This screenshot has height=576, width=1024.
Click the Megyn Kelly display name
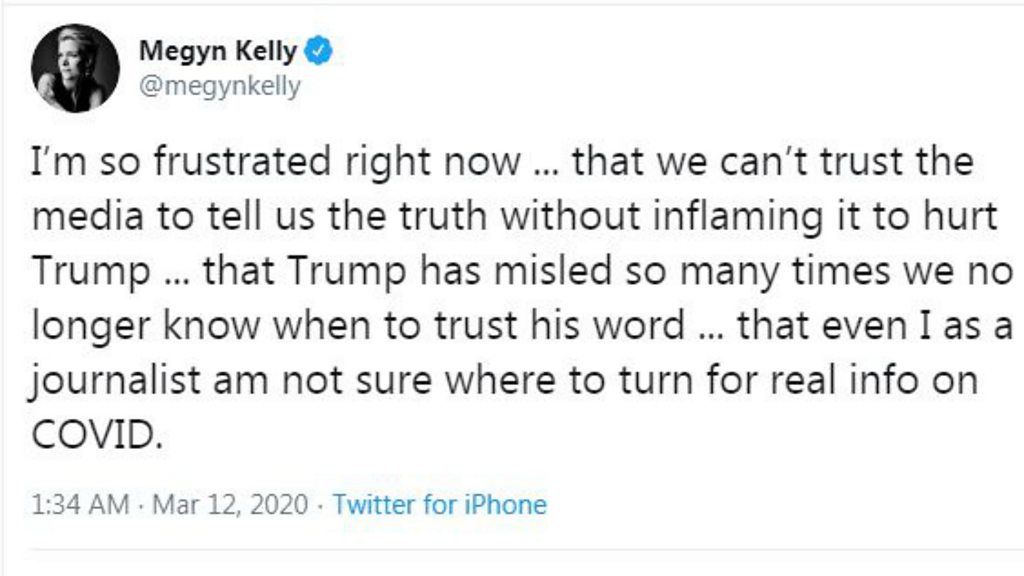click(216, 51)
